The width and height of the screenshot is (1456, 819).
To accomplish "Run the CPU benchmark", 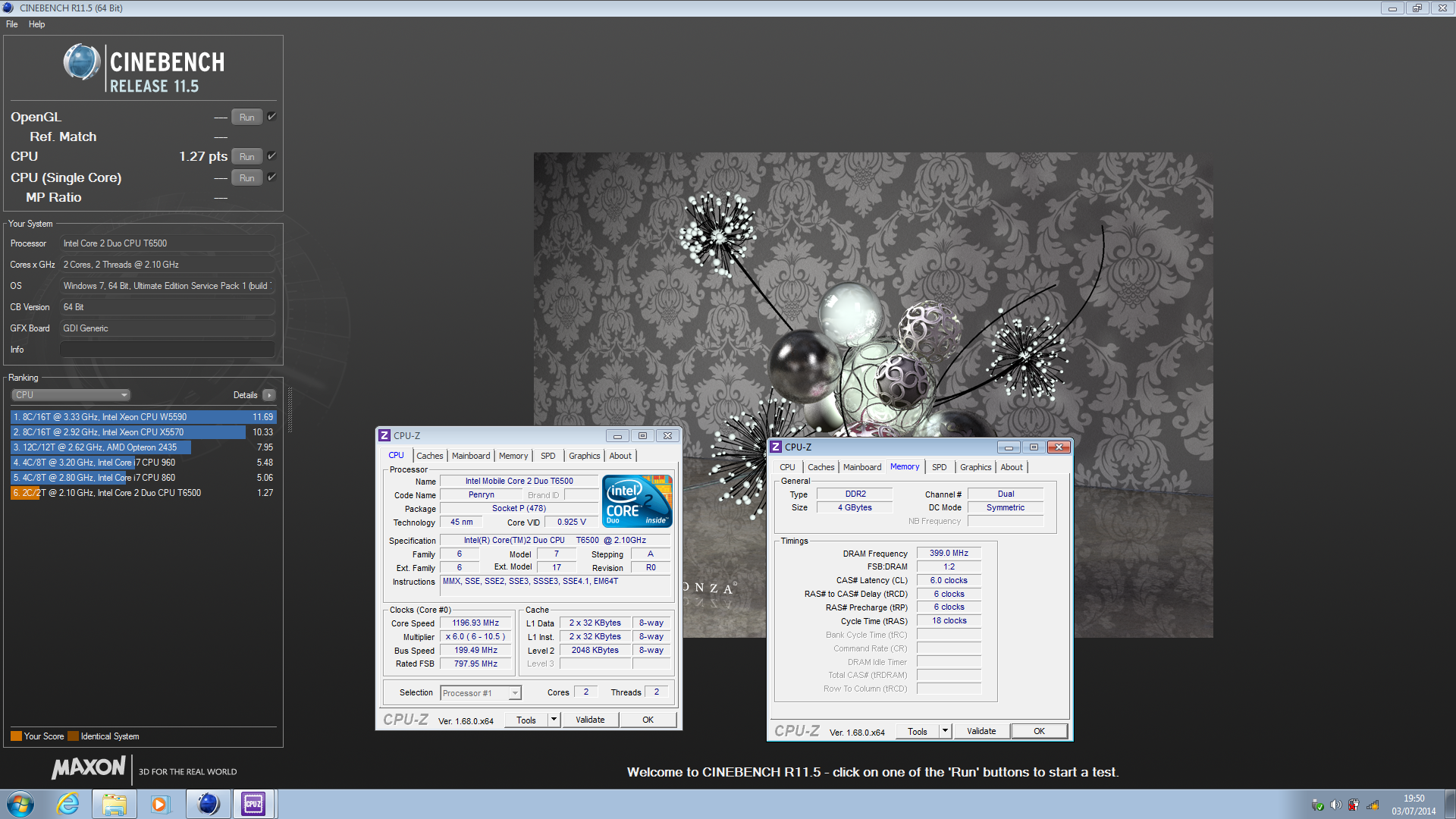I will [x=247, y=157].
